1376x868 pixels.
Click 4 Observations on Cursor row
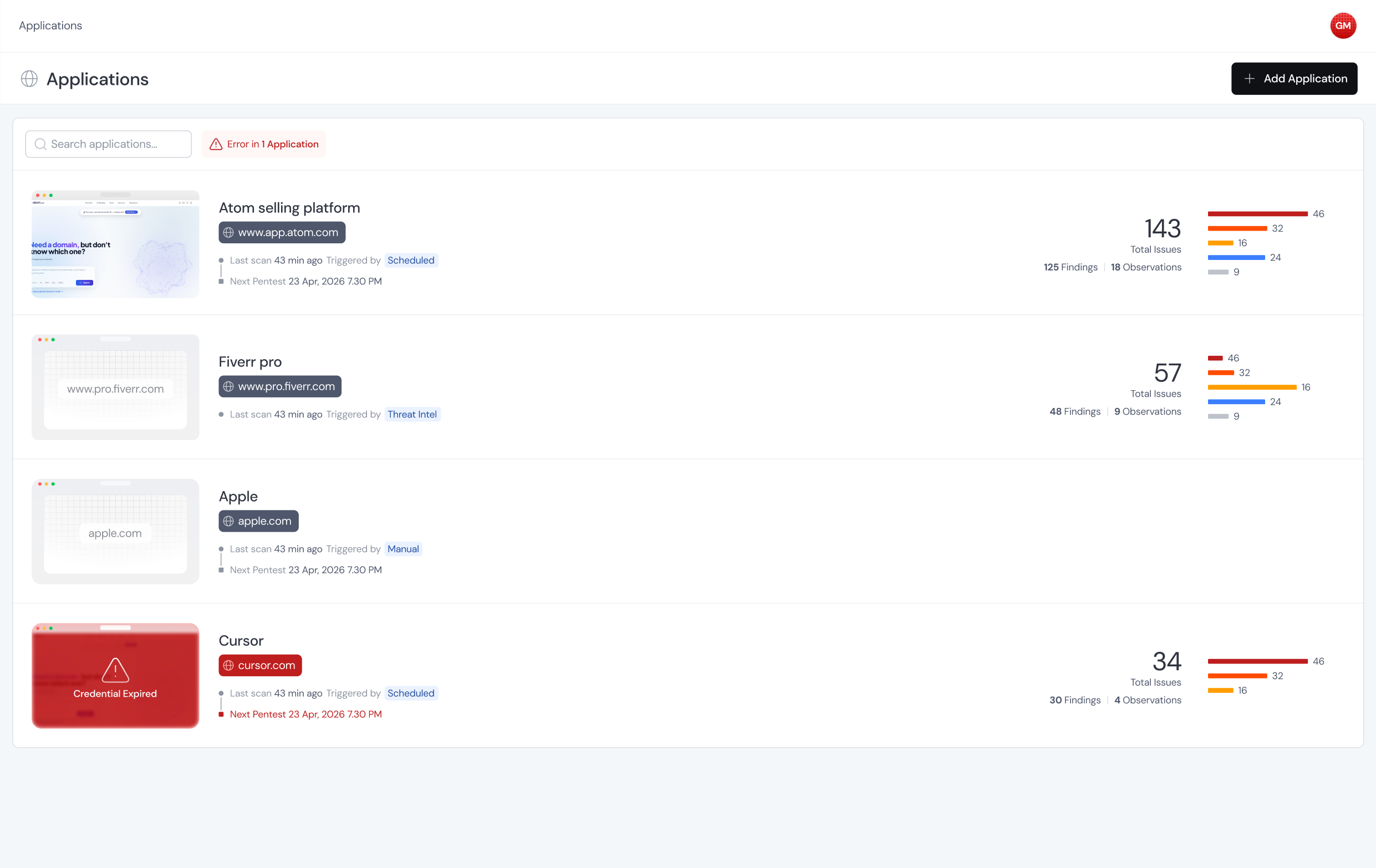tap(1148, 701)
